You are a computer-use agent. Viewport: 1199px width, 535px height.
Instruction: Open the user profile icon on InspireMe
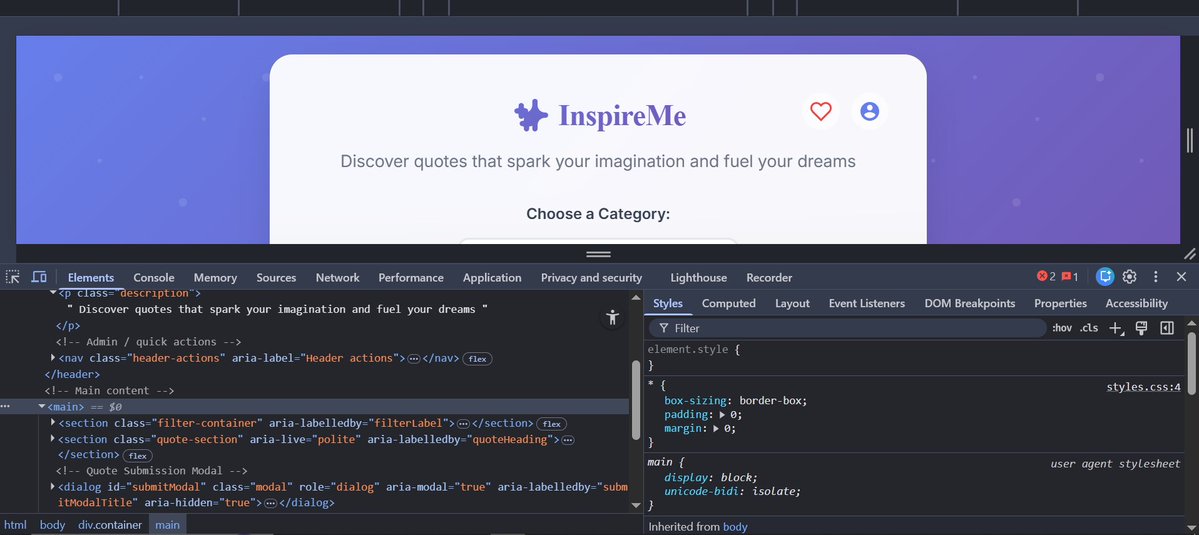click(x=869, y=112)
